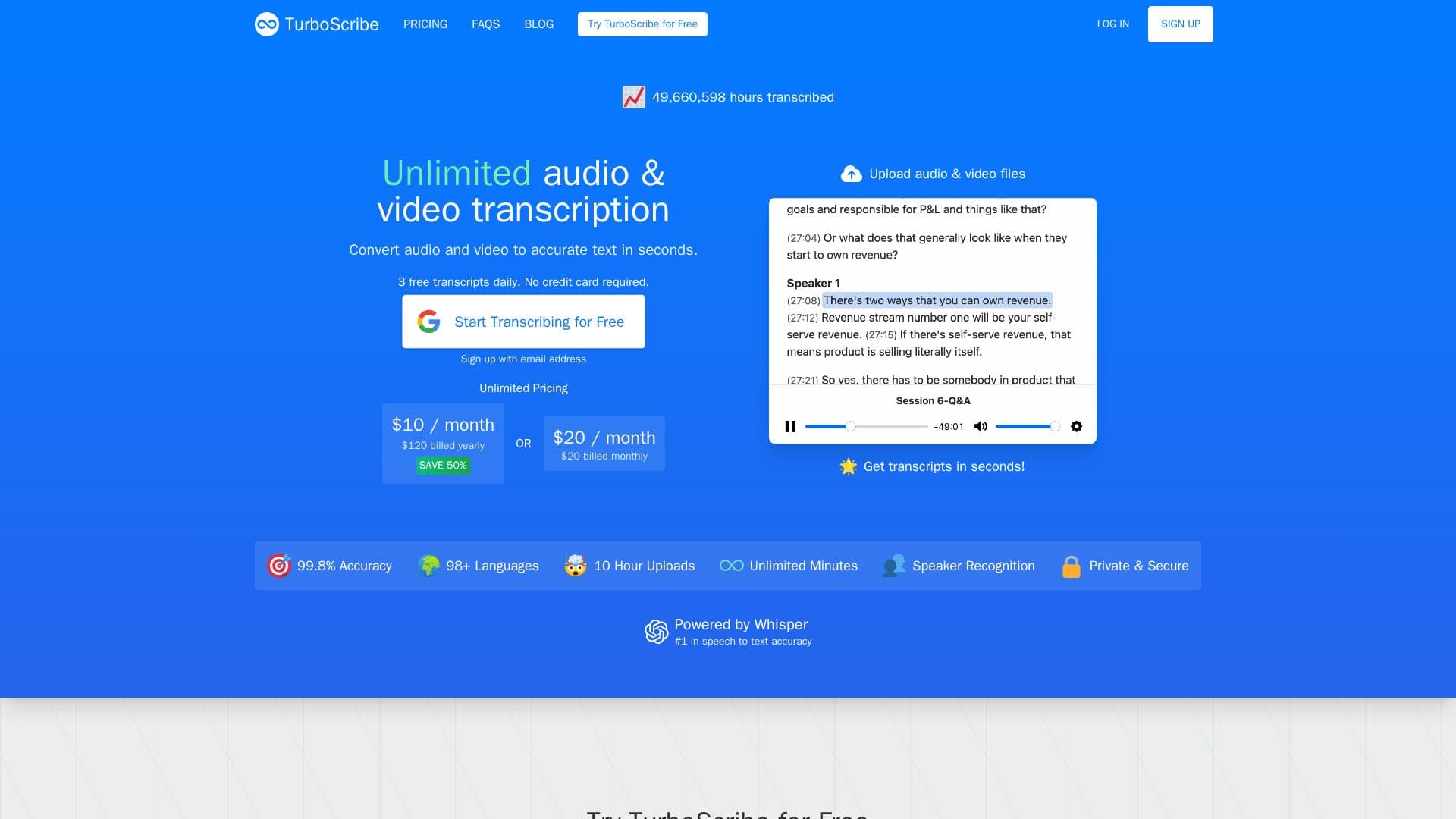Select the $20 / month monthly plan
This screenshot has height=819, width=1456.
point(604,444)
